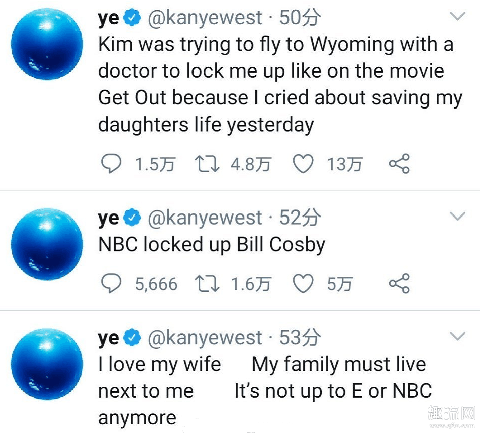Reply to the Wyoming doctor tweet

tap(111, 164)
